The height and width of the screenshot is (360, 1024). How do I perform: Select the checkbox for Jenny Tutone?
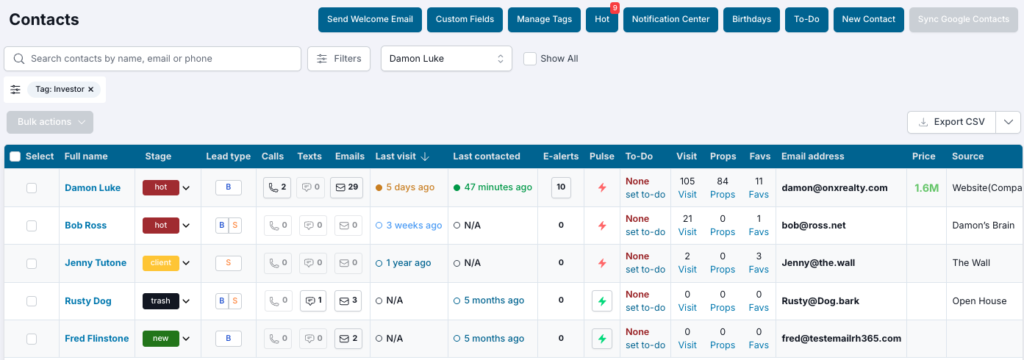point(31,263)
